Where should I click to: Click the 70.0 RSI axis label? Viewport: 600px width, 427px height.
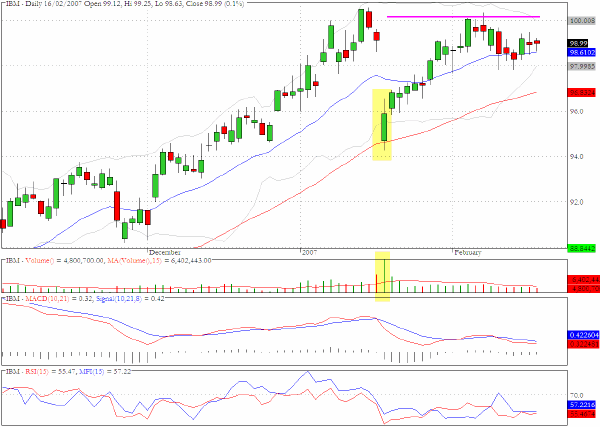577,395
